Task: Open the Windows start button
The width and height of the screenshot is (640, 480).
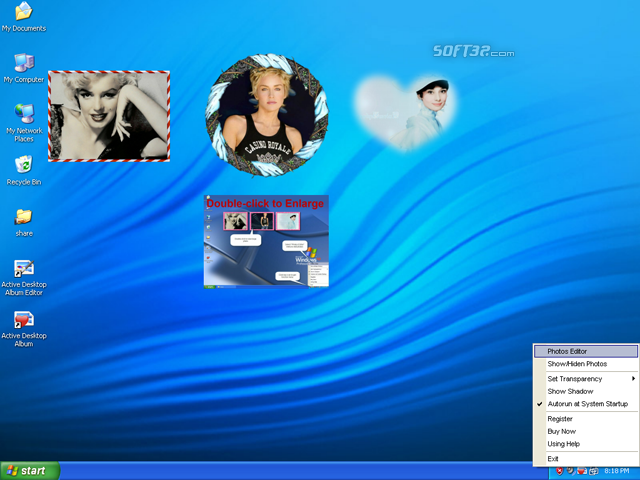Action: pyautogui.click(x=30, y=471)
